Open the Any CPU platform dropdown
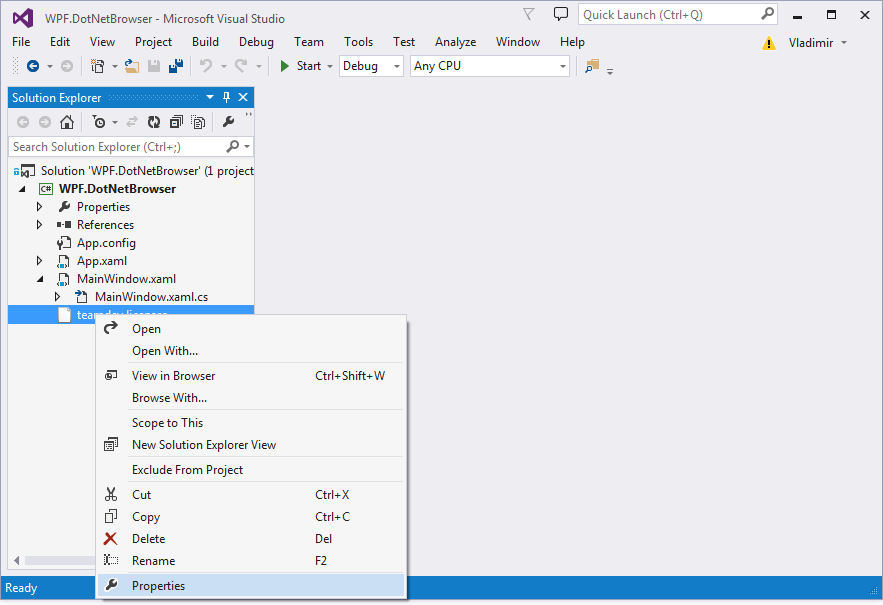Screen dimensions: 883x605 (x=489, y=66)
